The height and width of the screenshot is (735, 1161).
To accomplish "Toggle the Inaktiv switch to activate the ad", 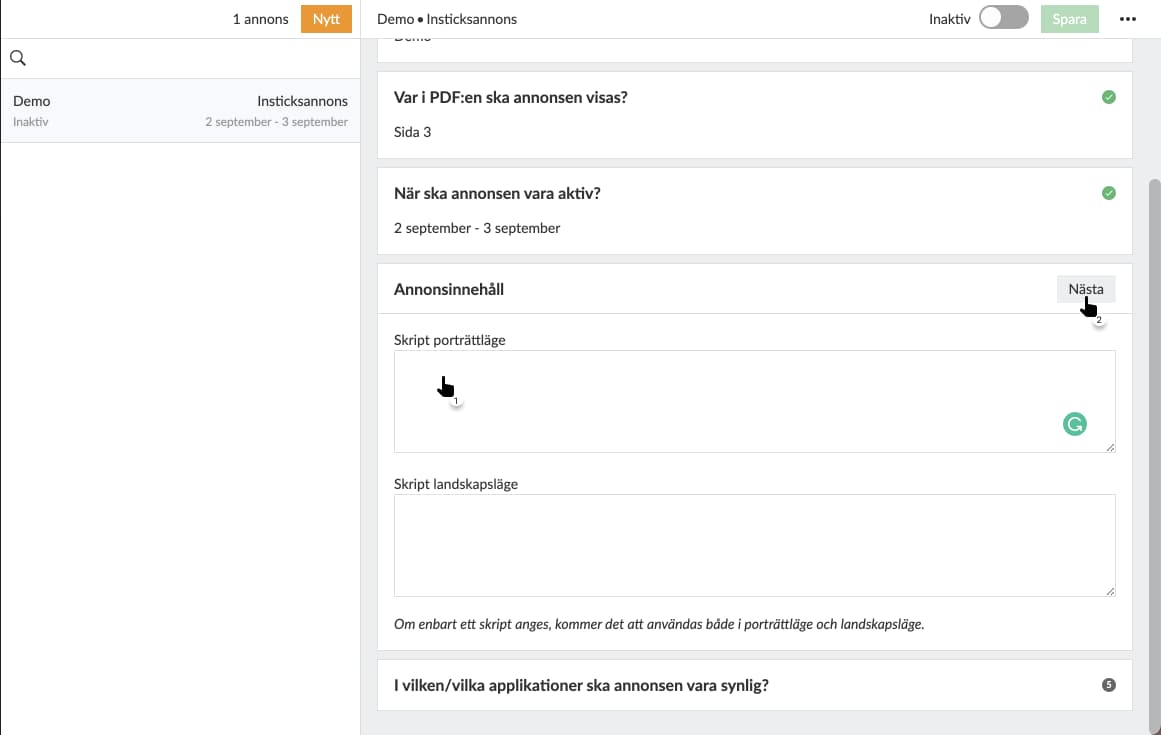I will tap(1002, 18).
